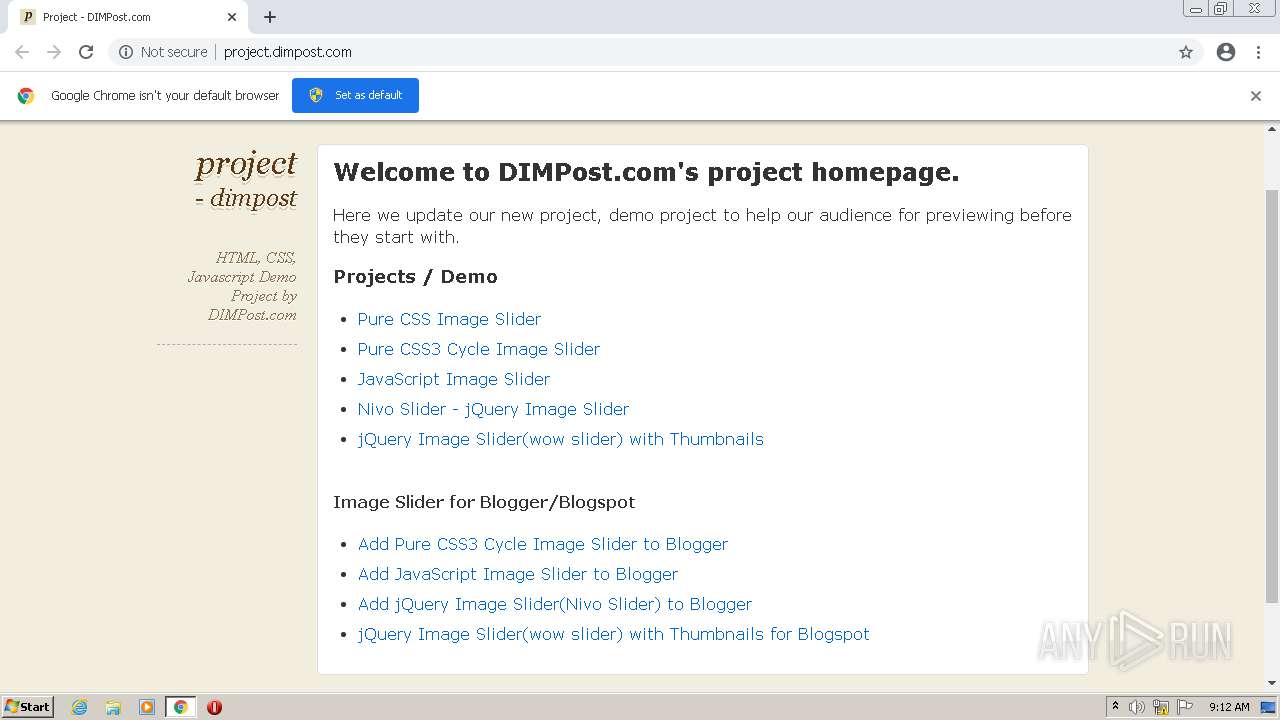Viewport: 1280px width, 720px height.
Task: Click the Action Center flag icon
Action: click(1184, 707)
